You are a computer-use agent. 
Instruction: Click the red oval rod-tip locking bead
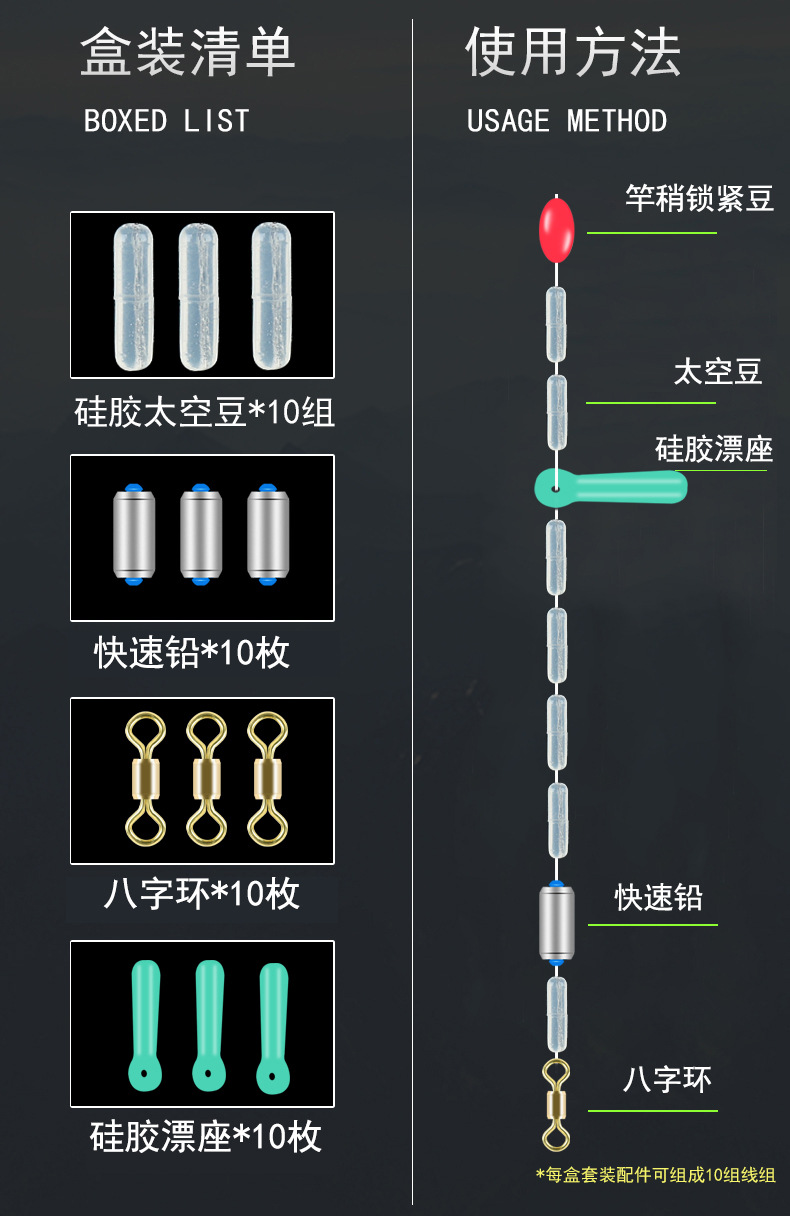point(557,230)
